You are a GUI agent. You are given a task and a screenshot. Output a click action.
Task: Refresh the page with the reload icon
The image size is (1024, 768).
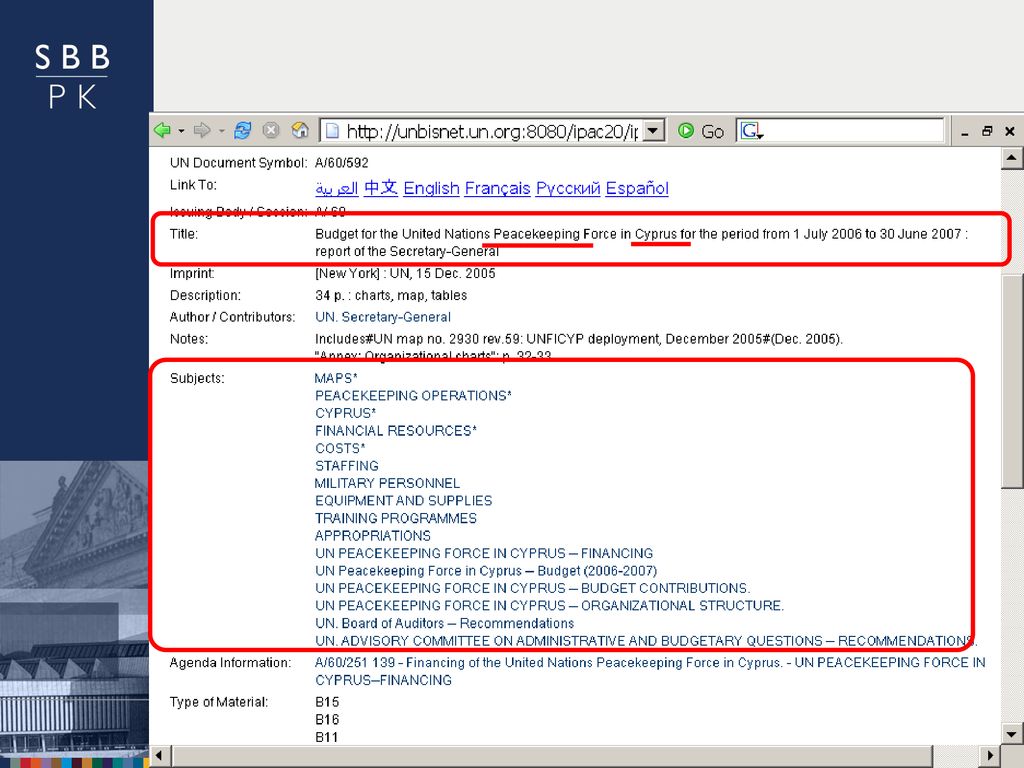(x=243, y=131)
